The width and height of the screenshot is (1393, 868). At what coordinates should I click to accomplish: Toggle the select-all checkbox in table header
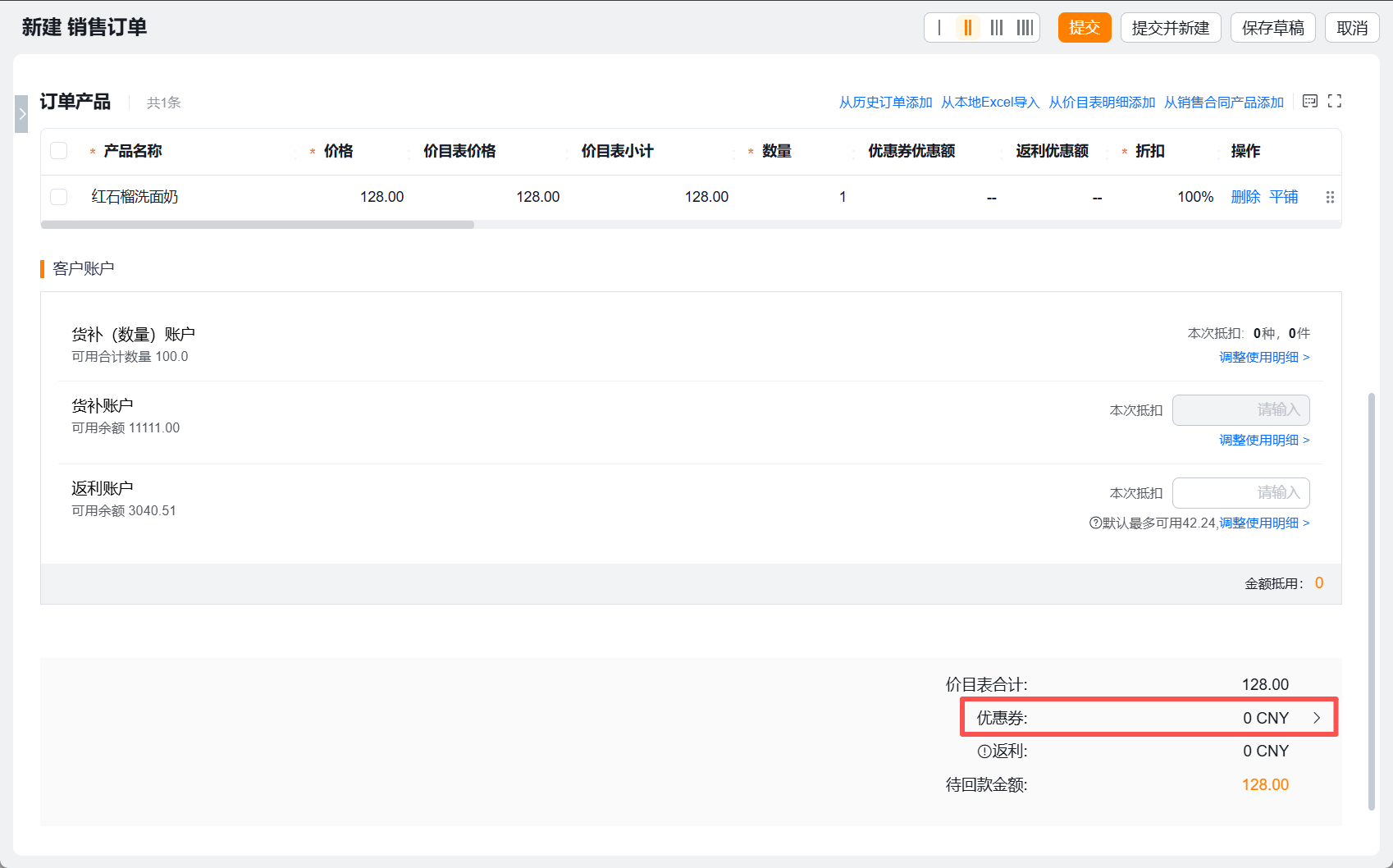point(59,151)
